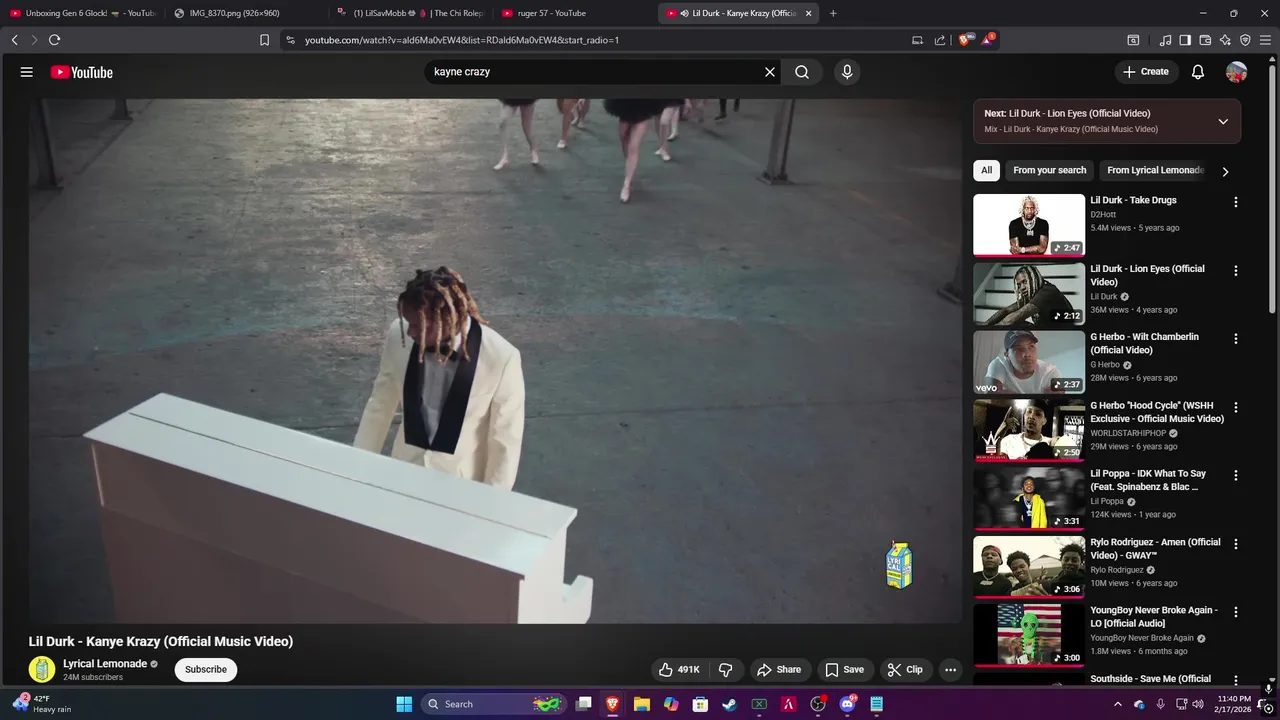
Task: Click the Lyrical Lemonade channel avatar
Action: coord(42,670)
